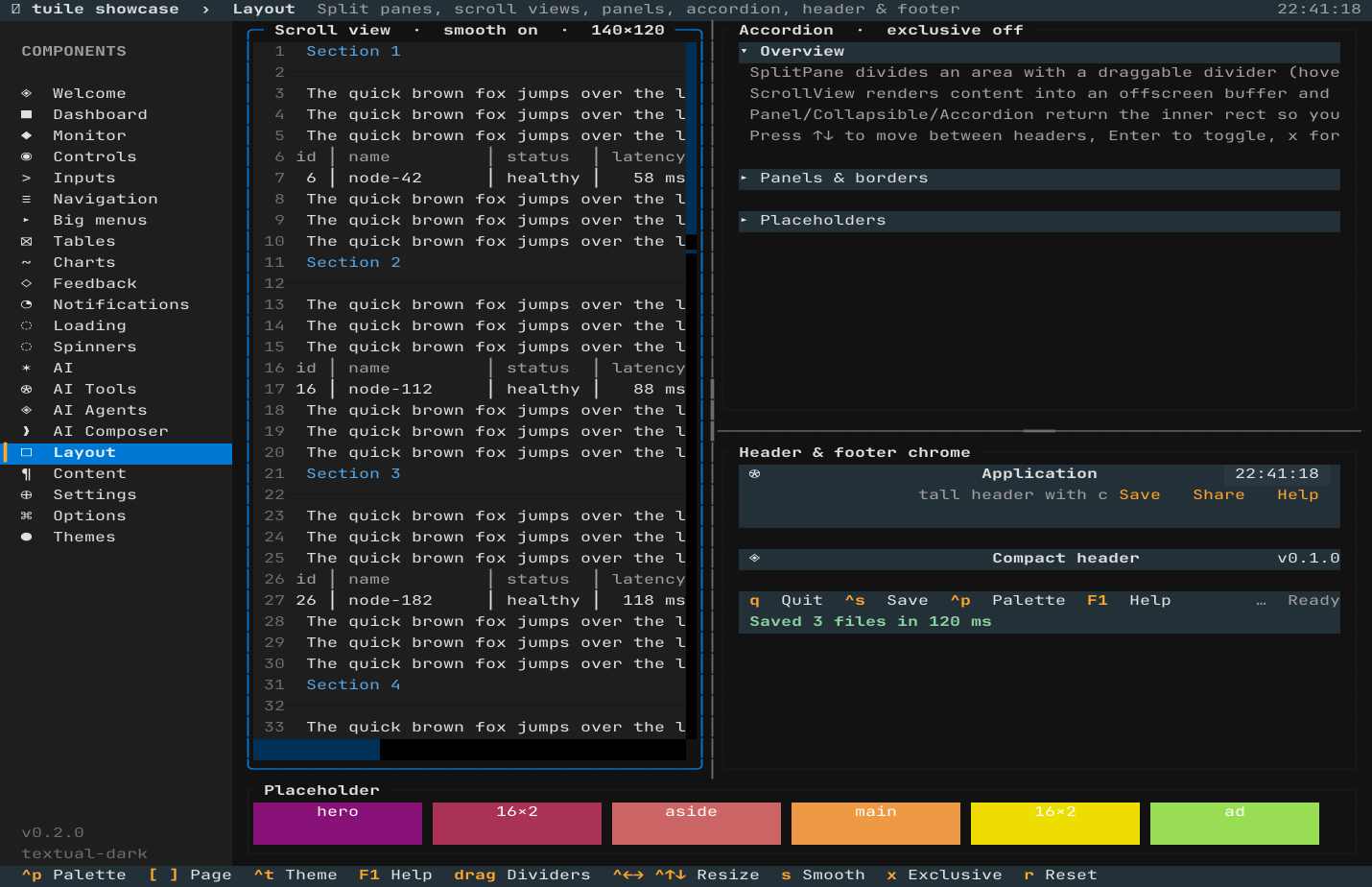Click the Dashboard sidebar icon
Screen dimensions: 1372x887
[27, 114]
